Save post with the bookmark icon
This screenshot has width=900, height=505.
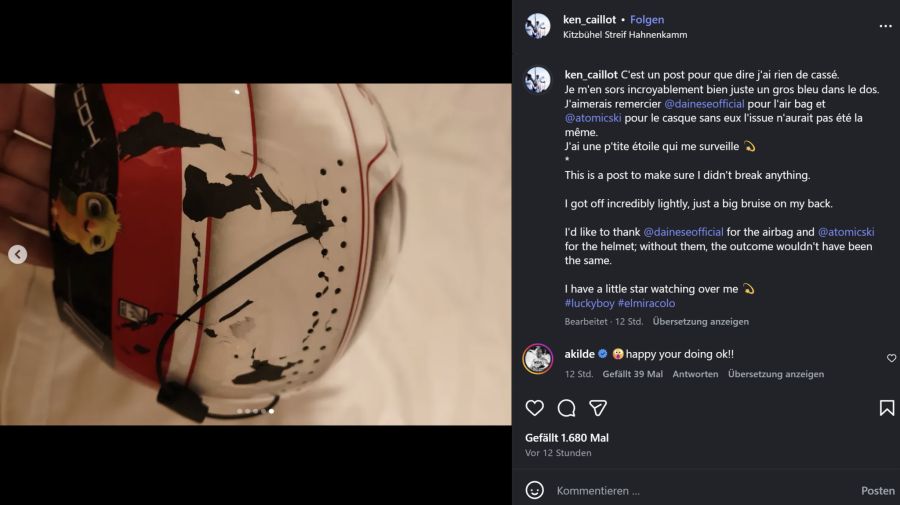(886, 408)
